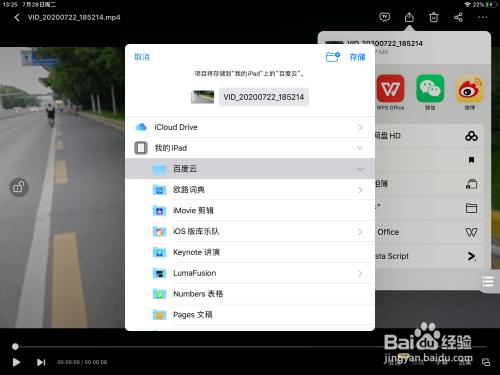
Task: Select the 我的 iPad device icon
Action: coord(141,148)
